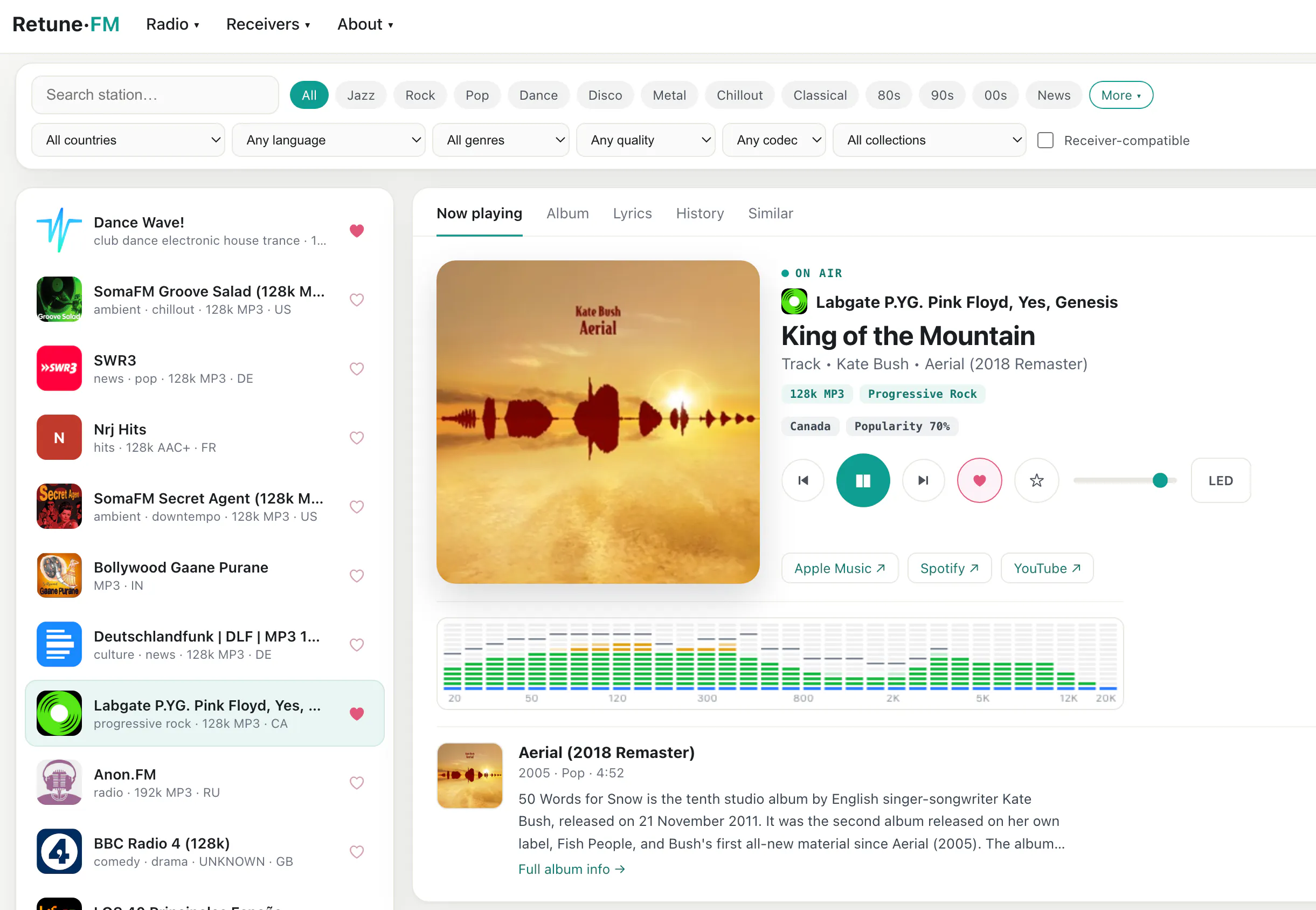Screen dimensions: 1316x910
Task: Click the Labgate logo beside the on-air title
Action: click(794, 301)
